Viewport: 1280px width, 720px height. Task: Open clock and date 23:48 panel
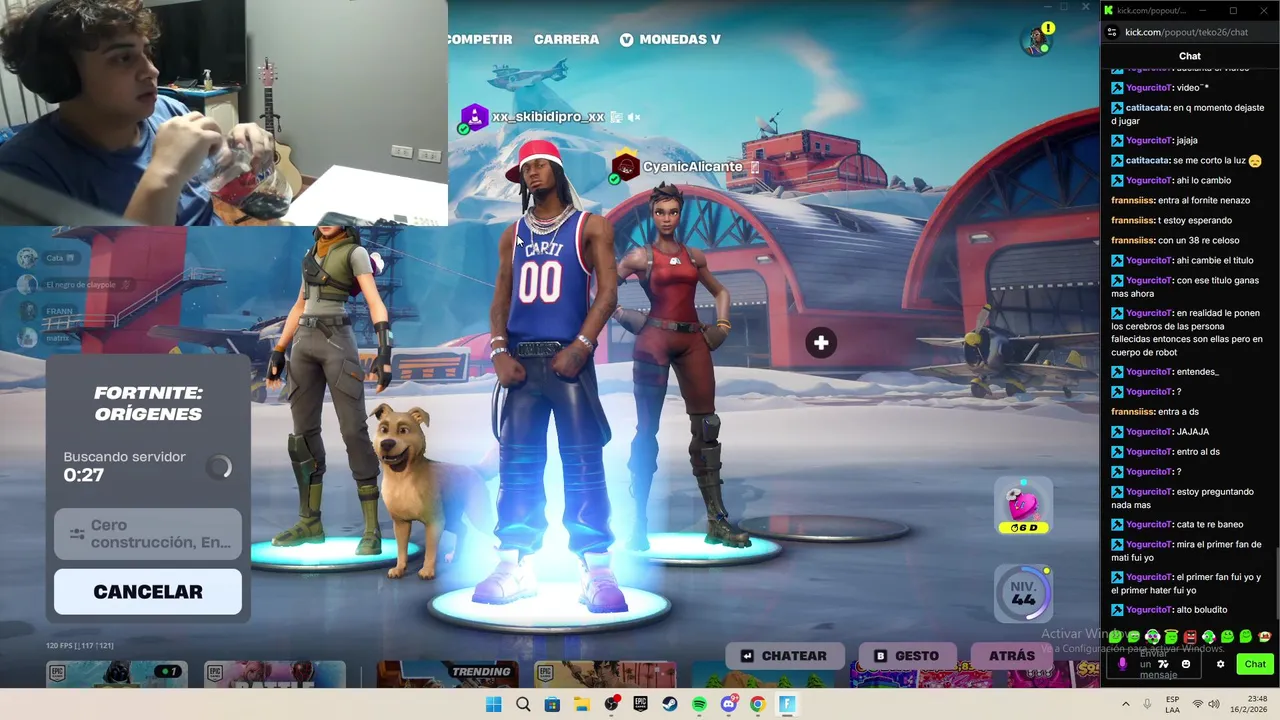[1249, 705]
